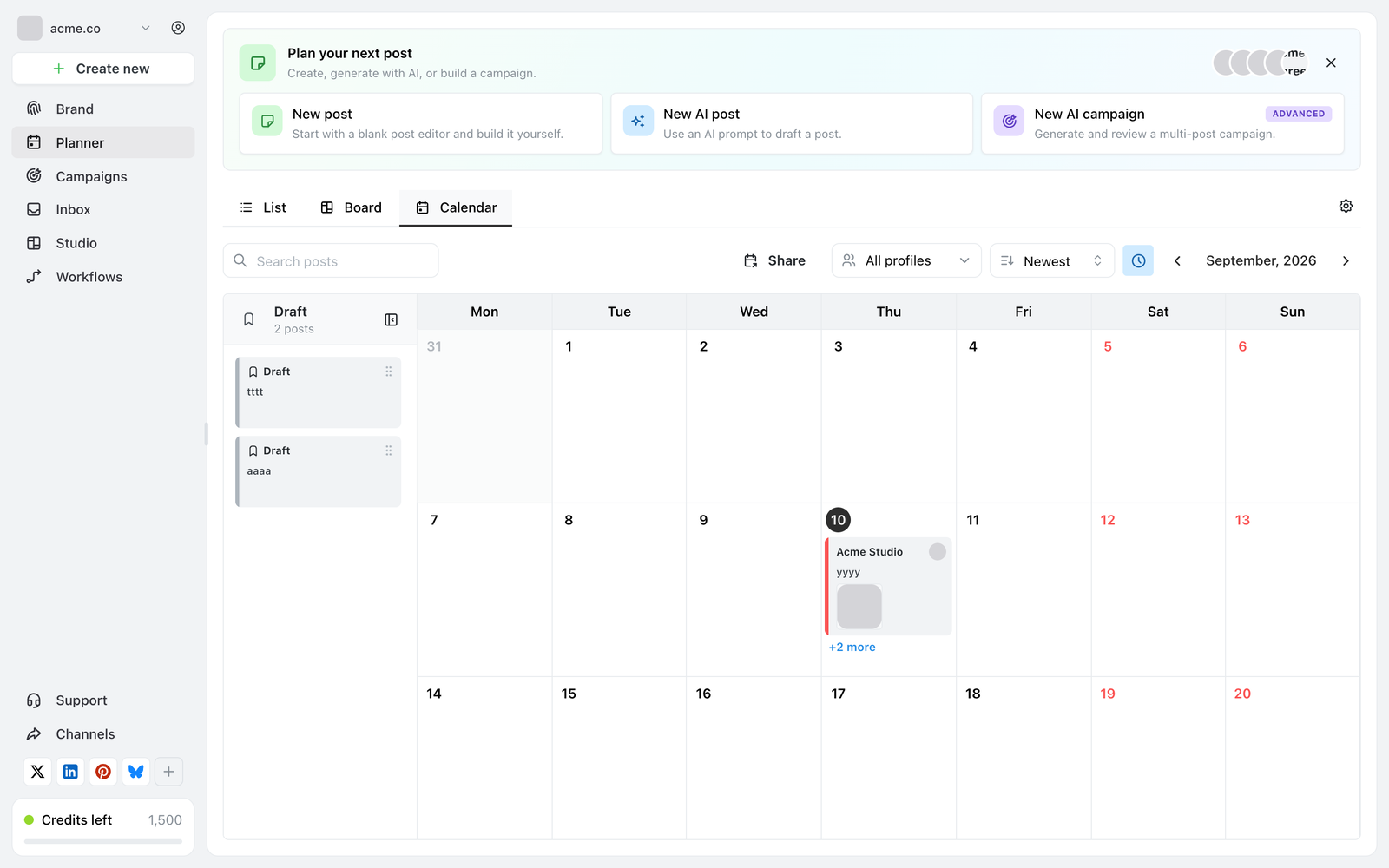Select today's date 10 badge
Image resolution: width=1389 pixels, height=868 pixels.
click(838, 520)
